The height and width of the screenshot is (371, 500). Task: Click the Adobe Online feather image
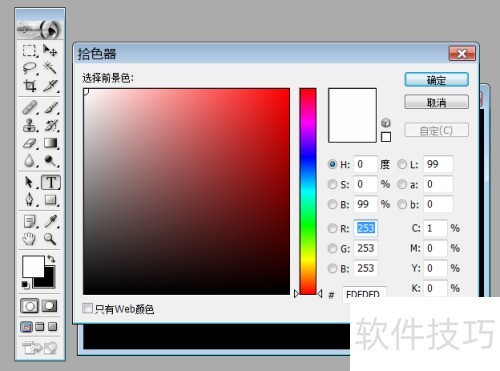click(40, 30)
